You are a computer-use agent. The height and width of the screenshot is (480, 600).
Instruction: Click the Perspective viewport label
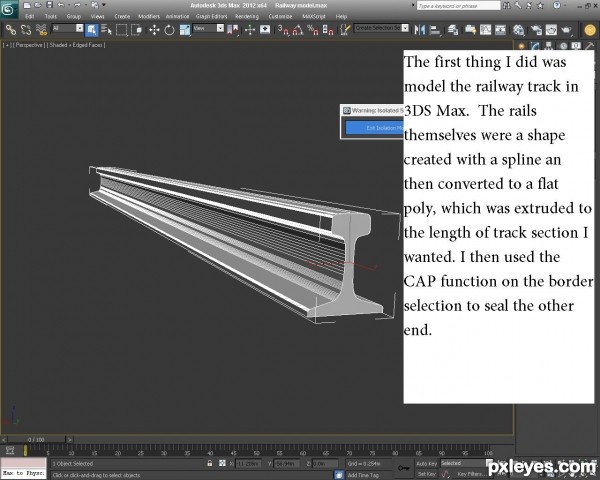click(x=29, y=45)
